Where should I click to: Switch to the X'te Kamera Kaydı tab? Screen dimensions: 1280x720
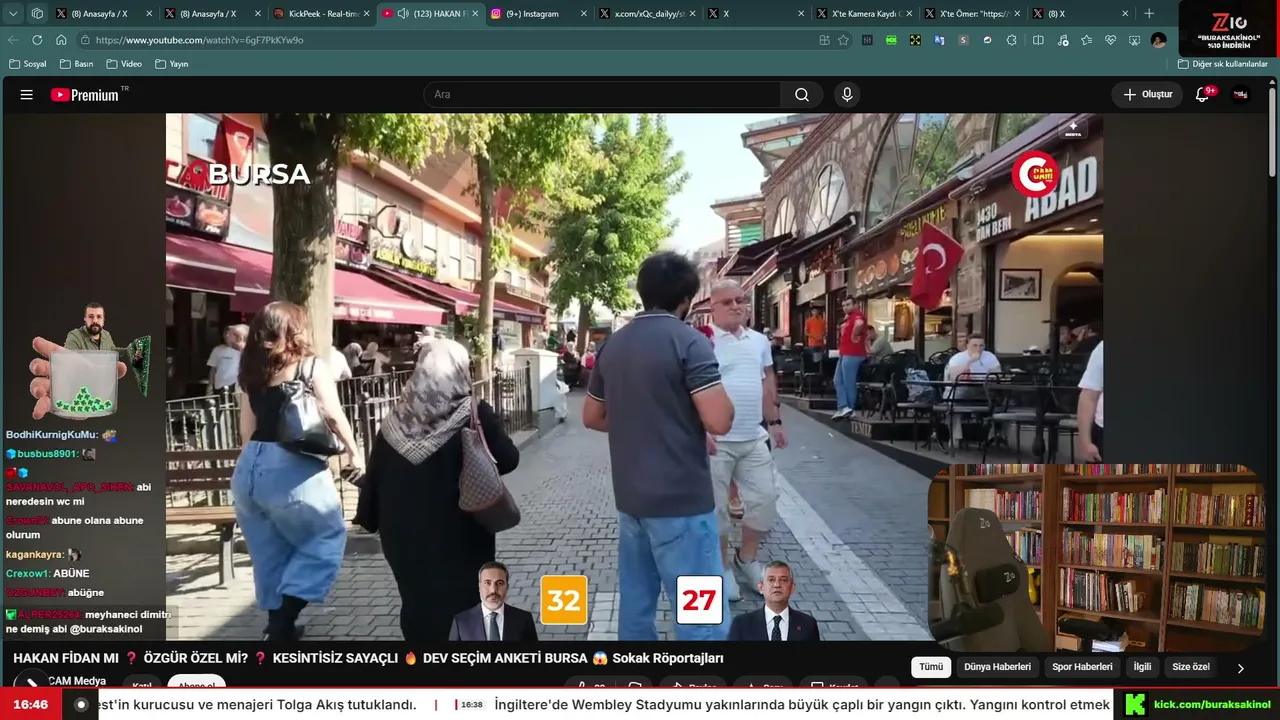pos(865,14)
